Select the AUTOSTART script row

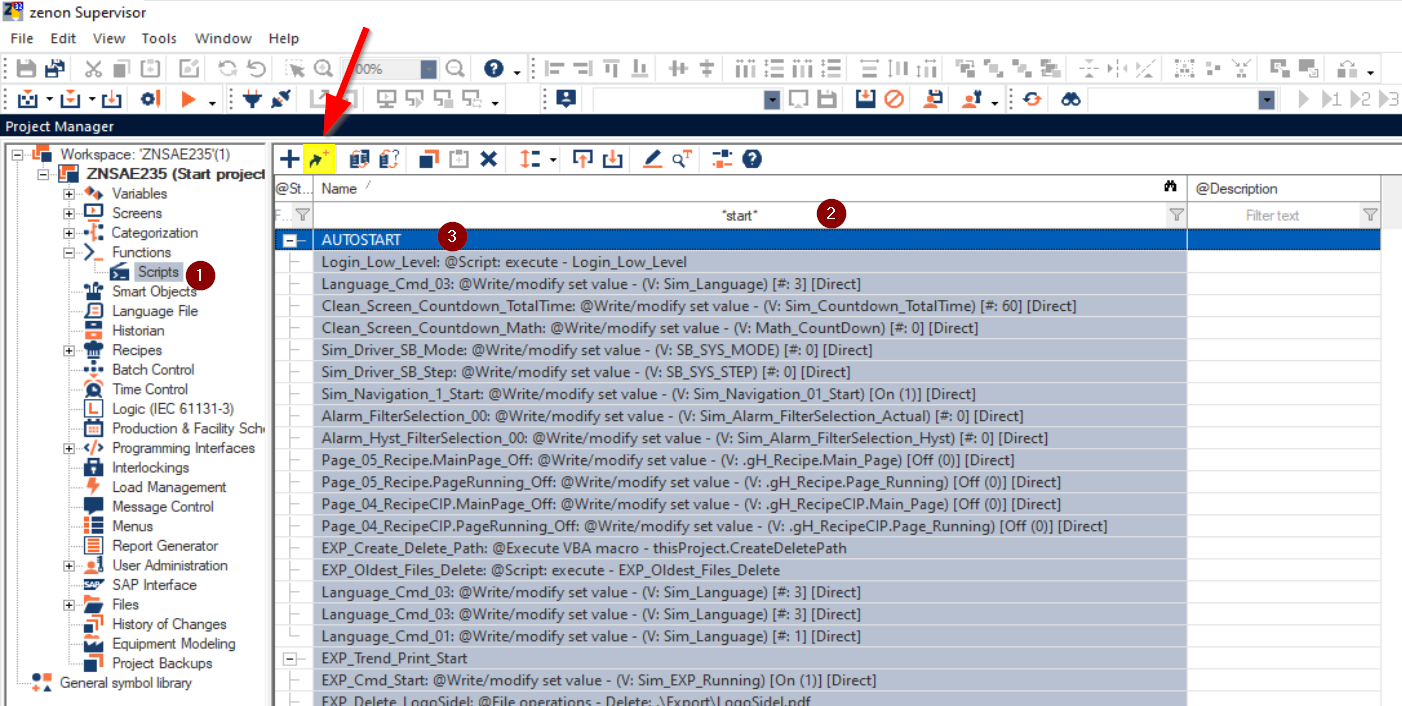pos(750,240)
